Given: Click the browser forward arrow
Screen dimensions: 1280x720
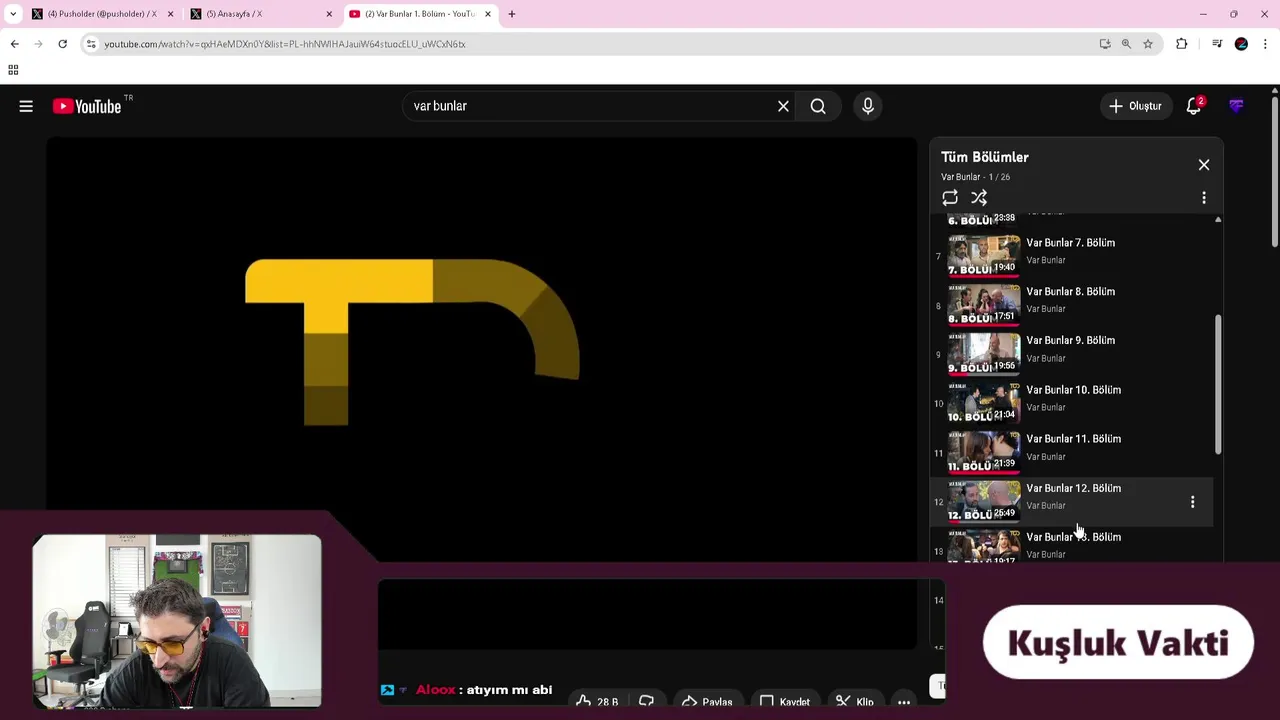Looking at the screenshot, I should tap(38, 44).
